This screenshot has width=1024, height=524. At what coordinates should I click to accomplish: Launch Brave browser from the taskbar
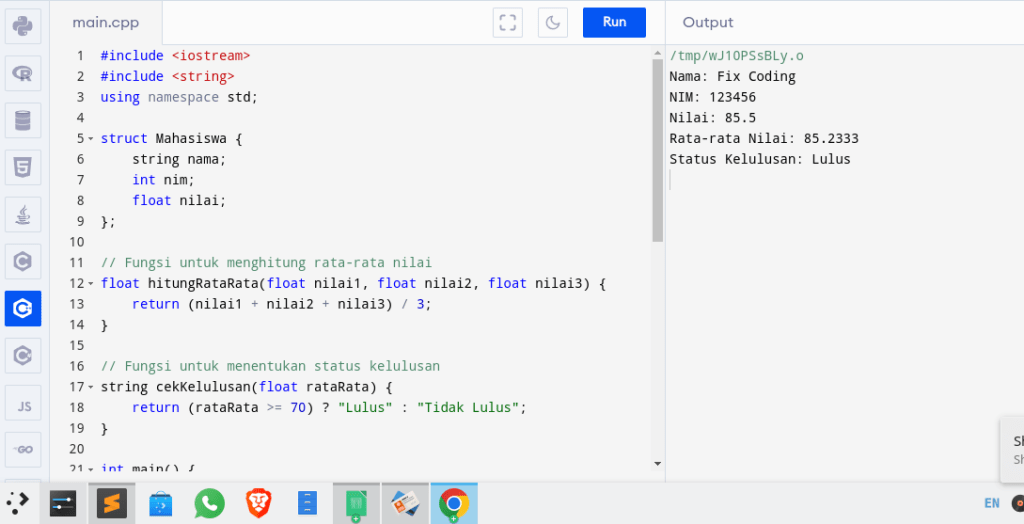[x=258, y=503]
